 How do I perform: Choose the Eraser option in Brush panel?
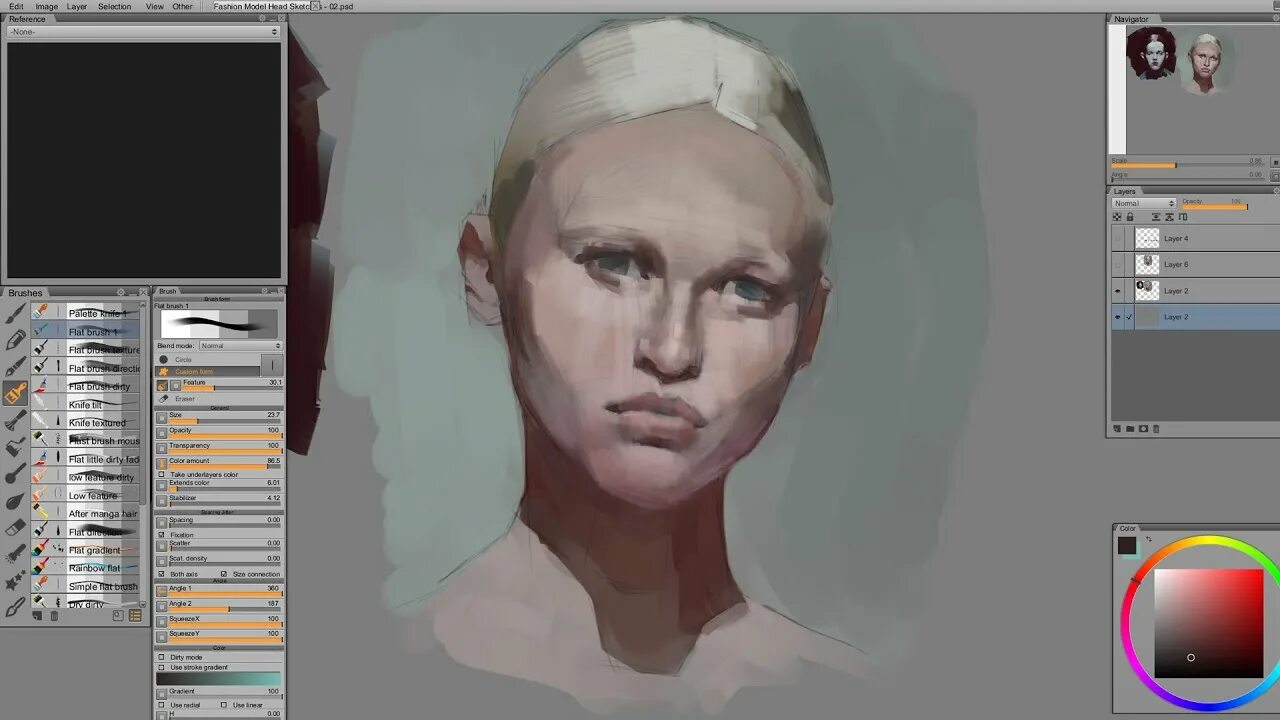tap(185, 399)
